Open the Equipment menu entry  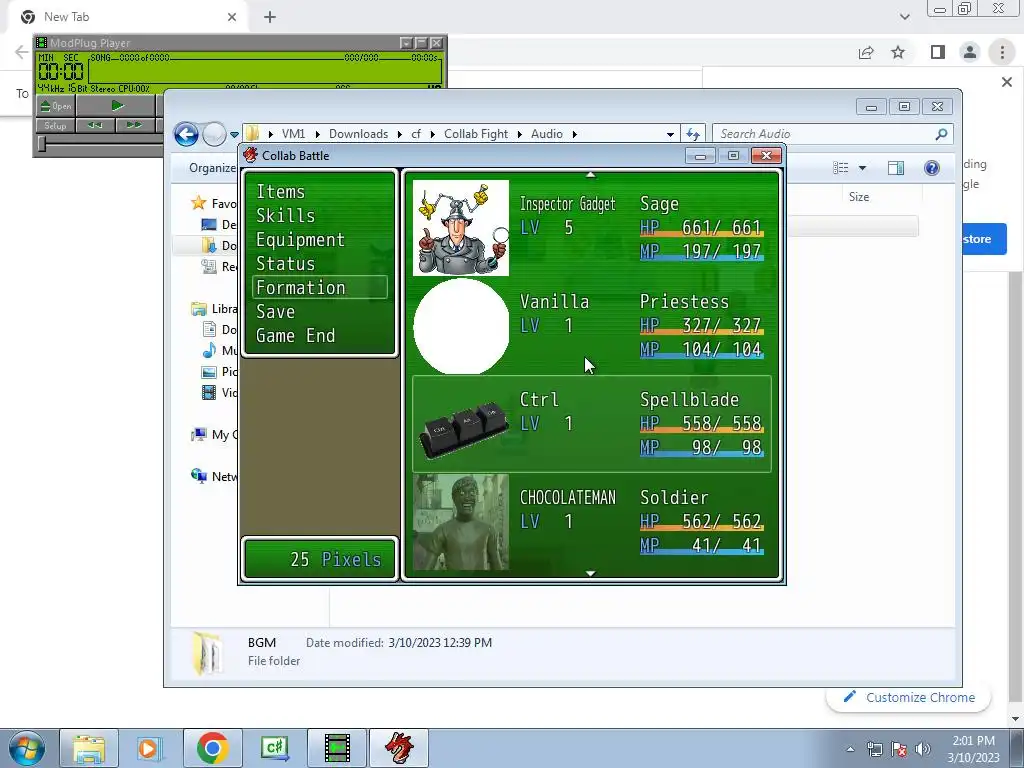[300, 240]
